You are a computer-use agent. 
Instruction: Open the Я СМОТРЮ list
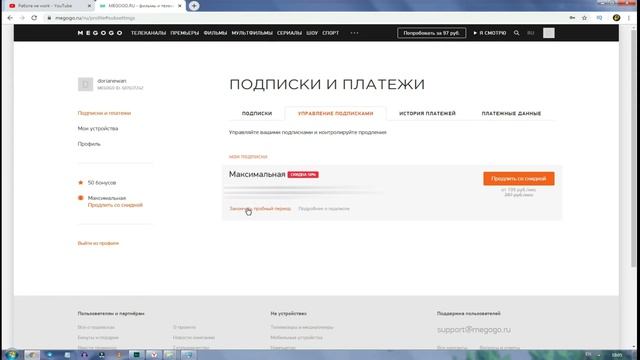tap(490, 33)
